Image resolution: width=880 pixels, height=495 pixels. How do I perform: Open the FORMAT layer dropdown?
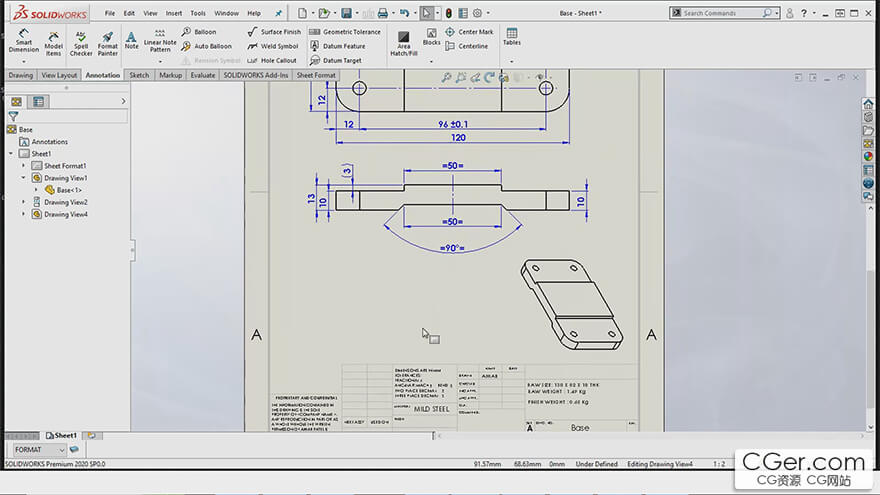tap(60, 450)
